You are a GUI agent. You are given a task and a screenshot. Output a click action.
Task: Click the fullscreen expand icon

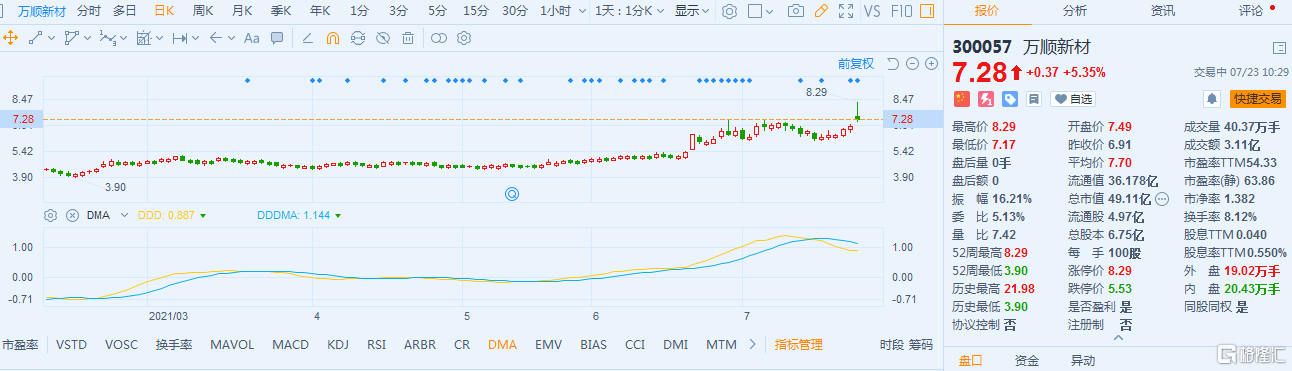pos(847,11)
